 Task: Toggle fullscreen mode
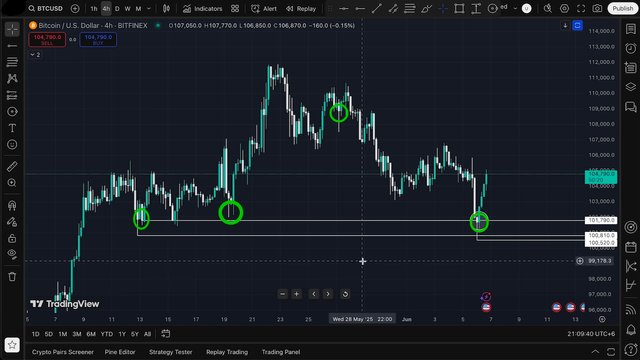[x=581, y=8]
